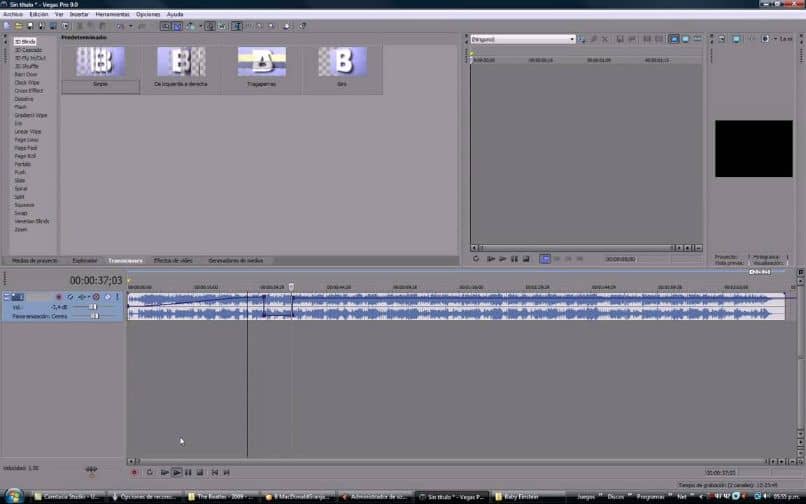Undo the last action in the toolbar

(x=120, y=26)
